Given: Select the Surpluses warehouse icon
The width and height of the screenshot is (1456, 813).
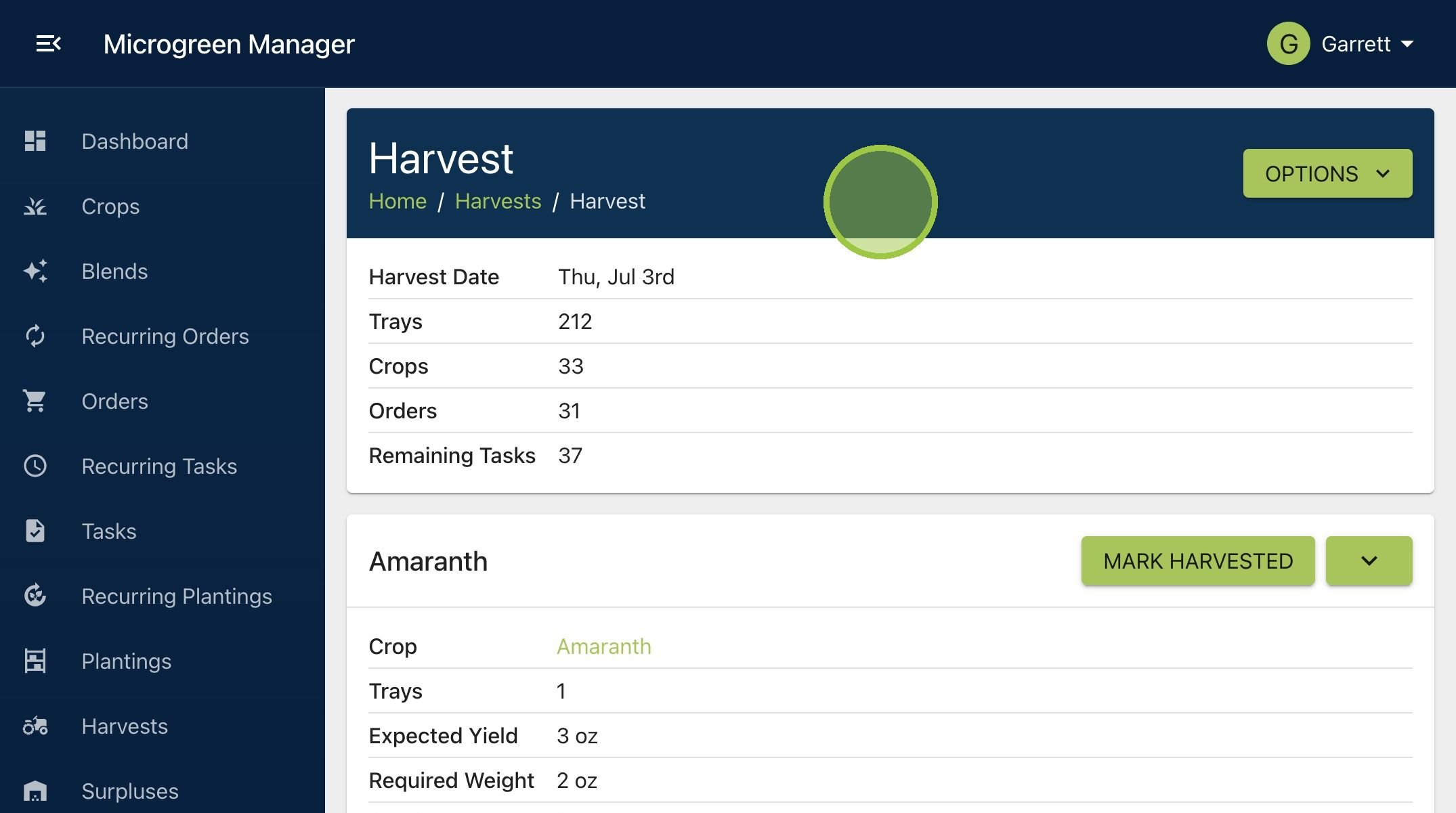Looking at the screenshot, I should coord(35,791).
